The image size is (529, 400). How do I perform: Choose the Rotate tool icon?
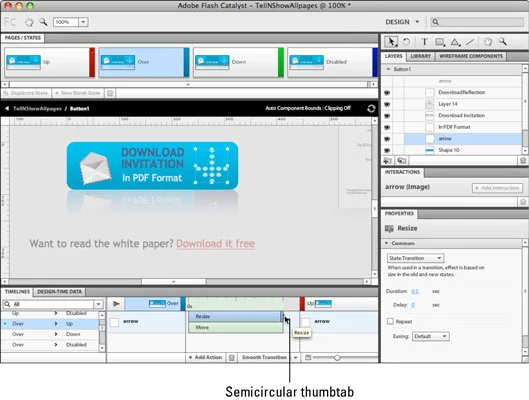407,42
